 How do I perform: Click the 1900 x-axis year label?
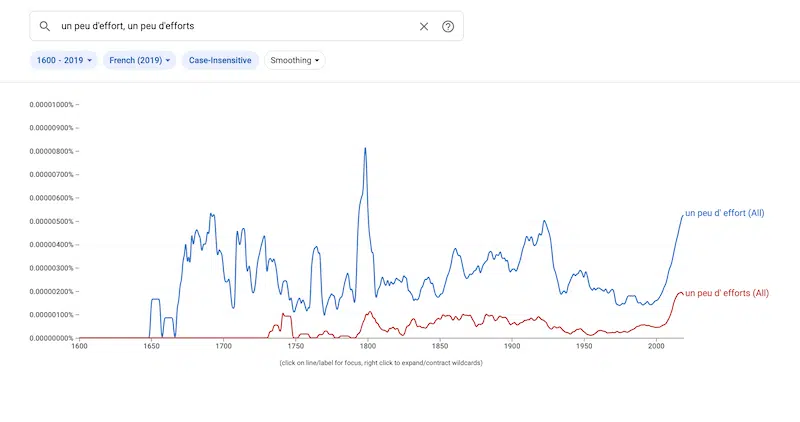point(512,347)
